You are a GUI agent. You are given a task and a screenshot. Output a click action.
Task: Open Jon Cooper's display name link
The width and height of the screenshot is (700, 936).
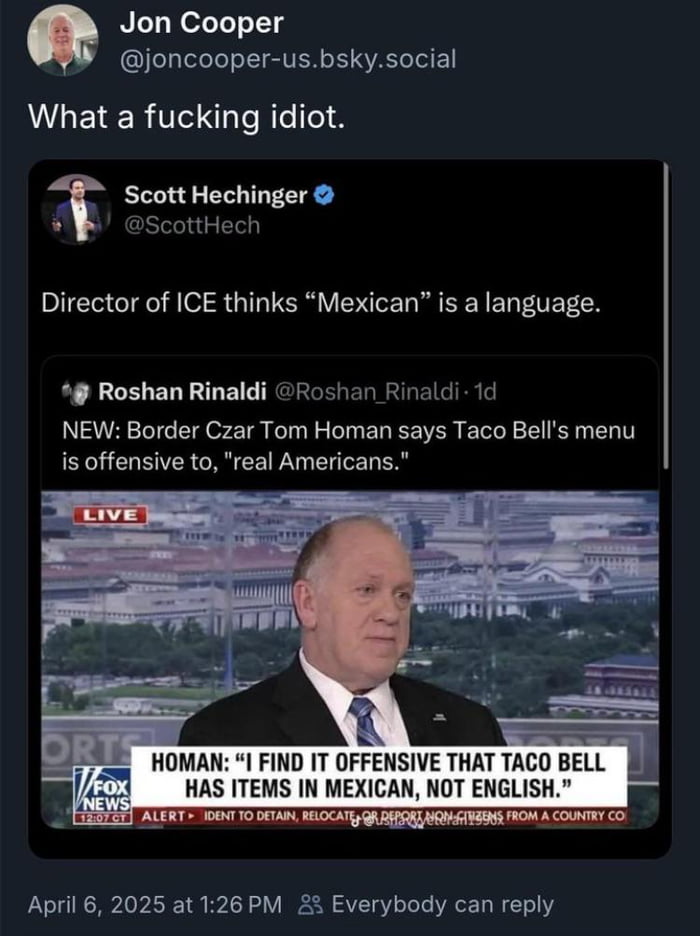(201, 22)
